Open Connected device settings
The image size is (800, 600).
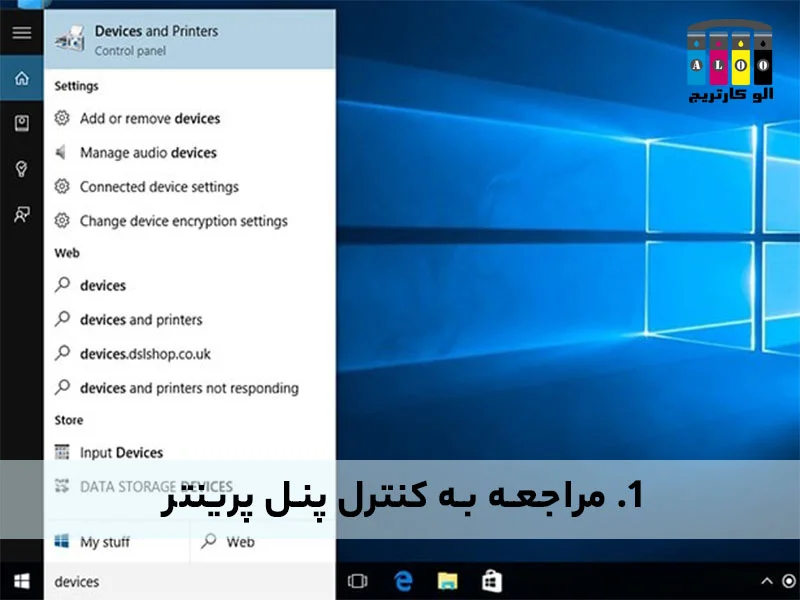(190, 187)
